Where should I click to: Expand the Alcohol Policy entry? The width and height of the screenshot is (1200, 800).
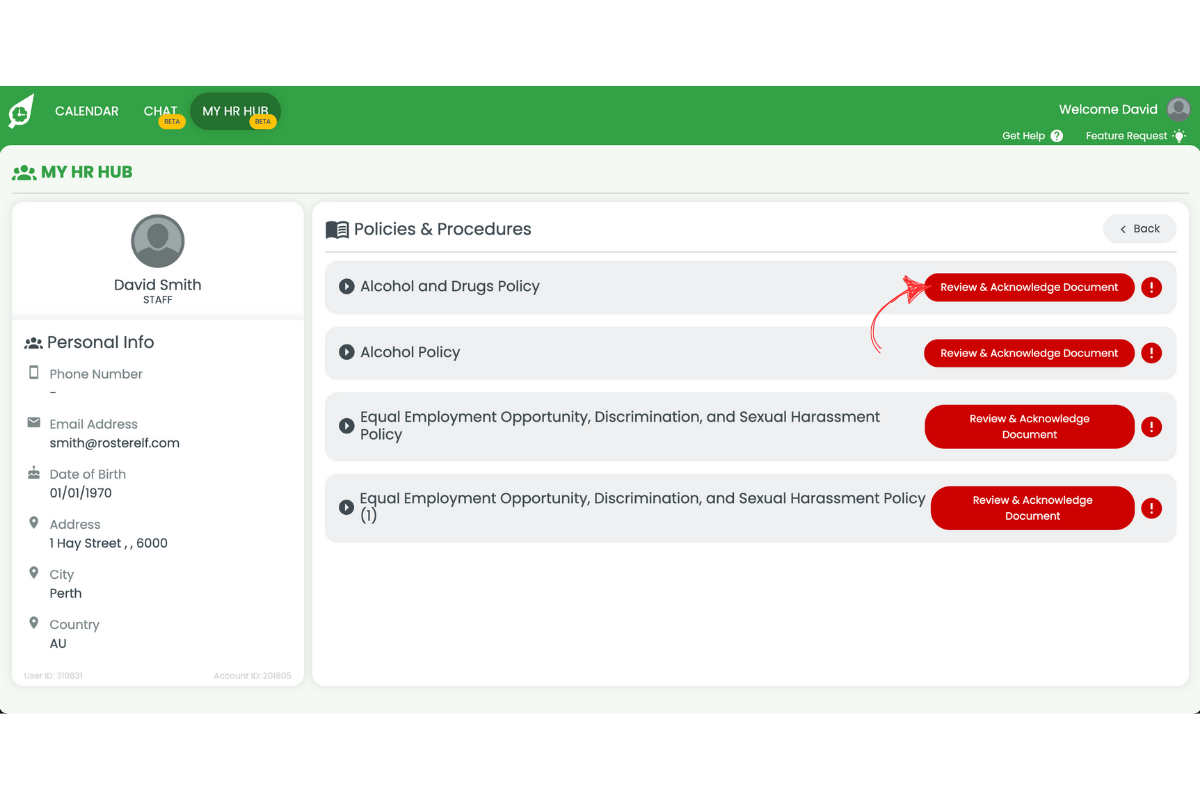point(347,352)
